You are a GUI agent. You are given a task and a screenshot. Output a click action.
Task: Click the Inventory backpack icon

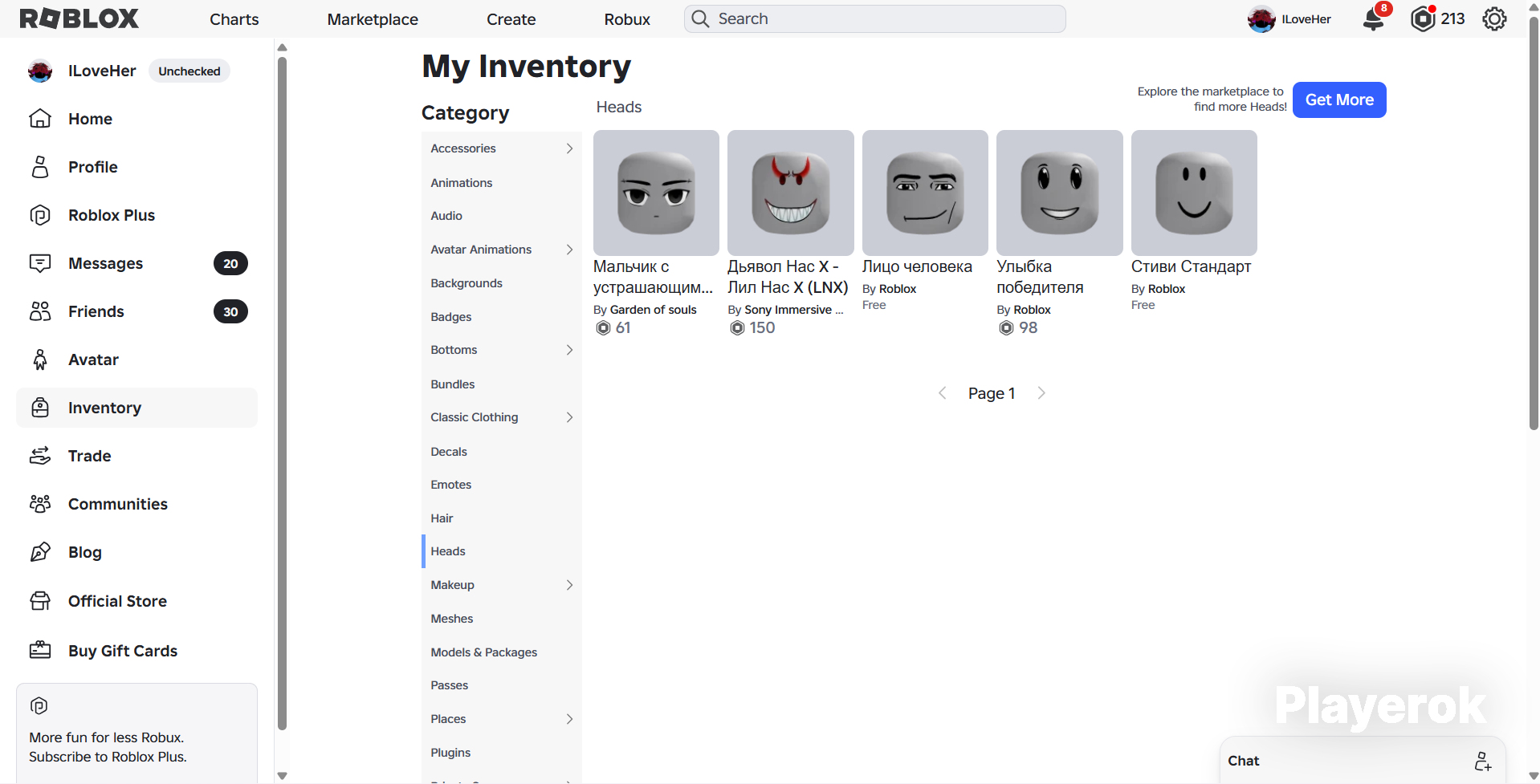click(x=40, y=408)
